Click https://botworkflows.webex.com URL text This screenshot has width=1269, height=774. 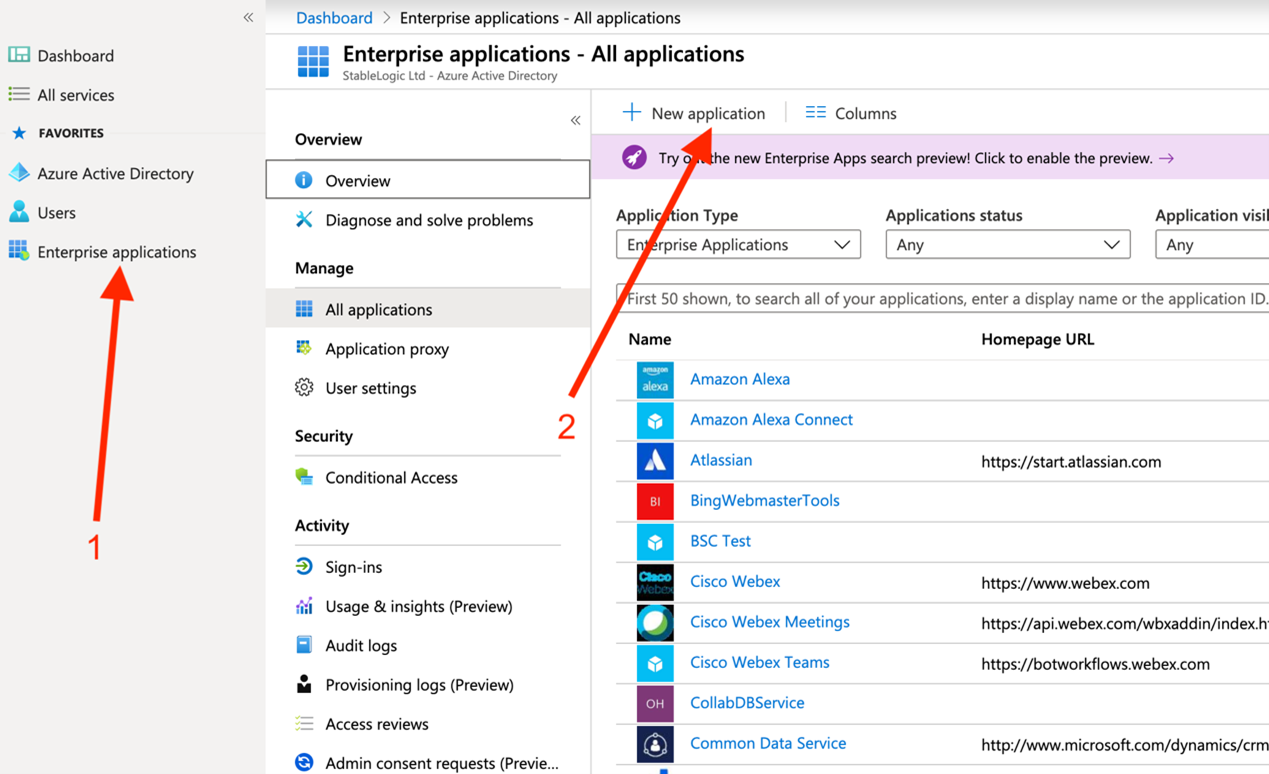1095,664
